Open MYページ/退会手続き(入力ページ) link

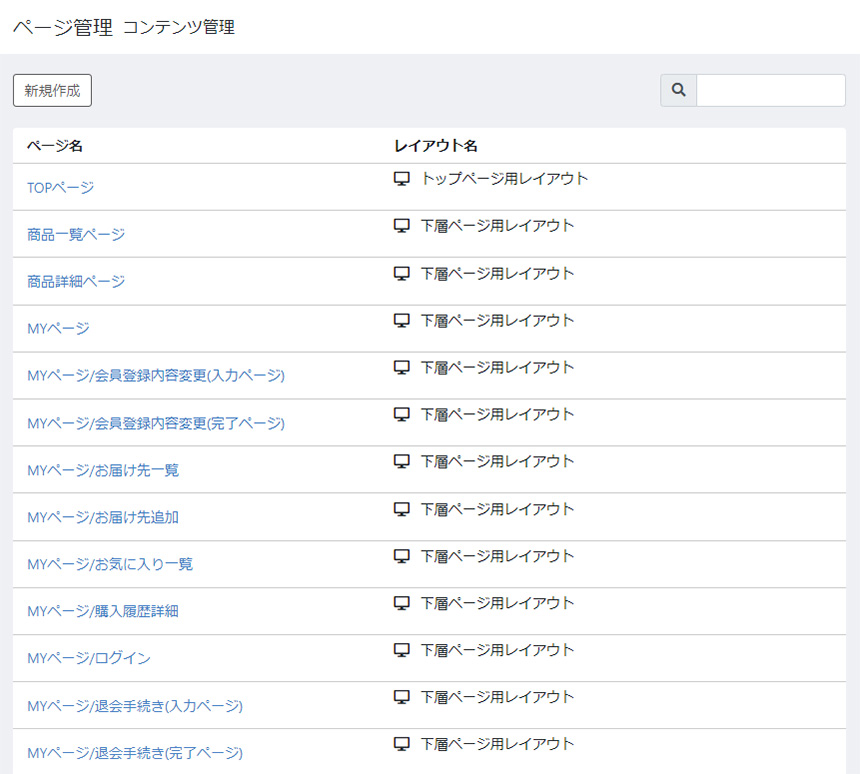click(x=135, y=706)
